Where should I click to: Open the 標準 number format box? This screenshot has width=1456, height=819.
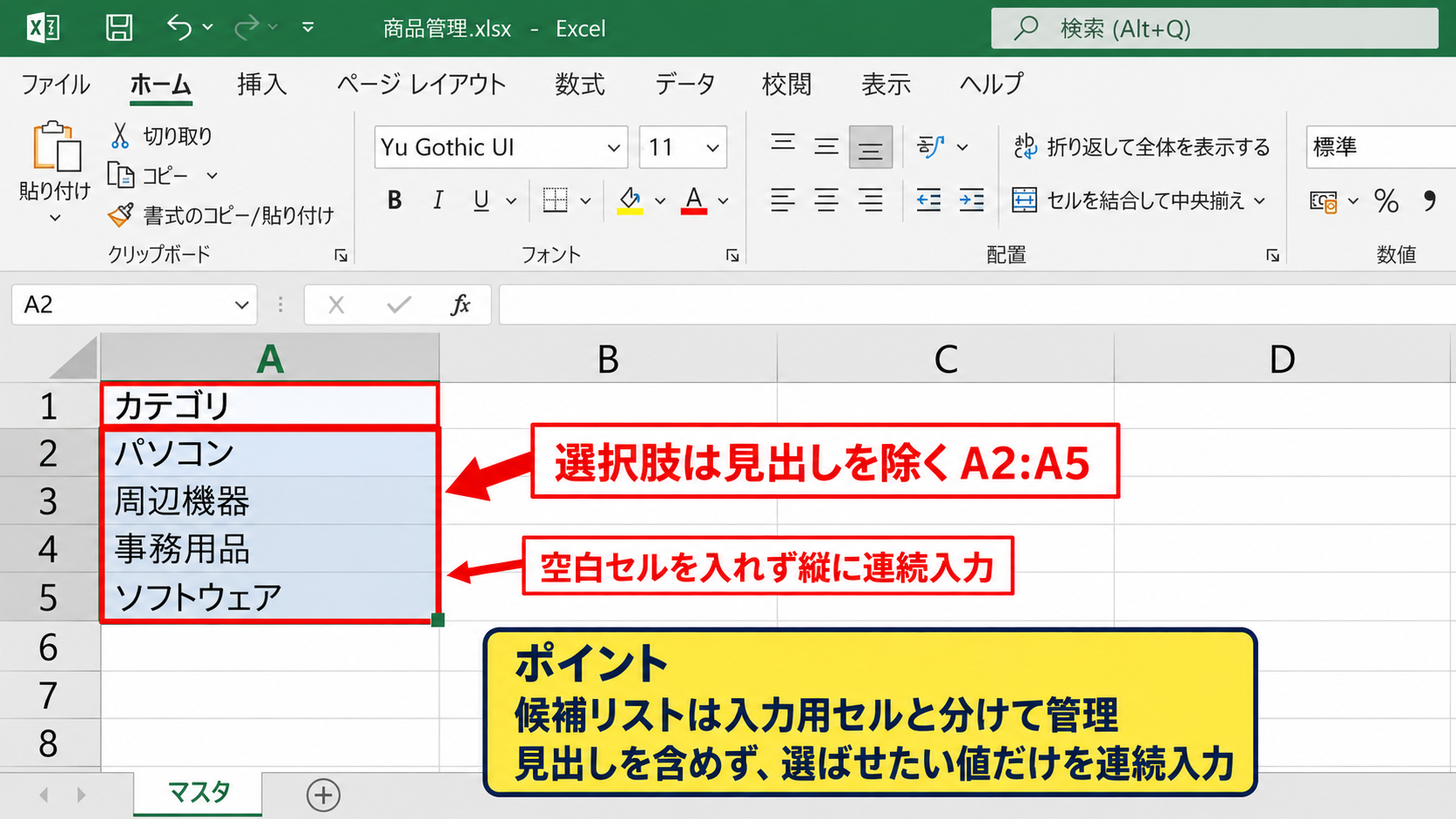coord(1380,147)
